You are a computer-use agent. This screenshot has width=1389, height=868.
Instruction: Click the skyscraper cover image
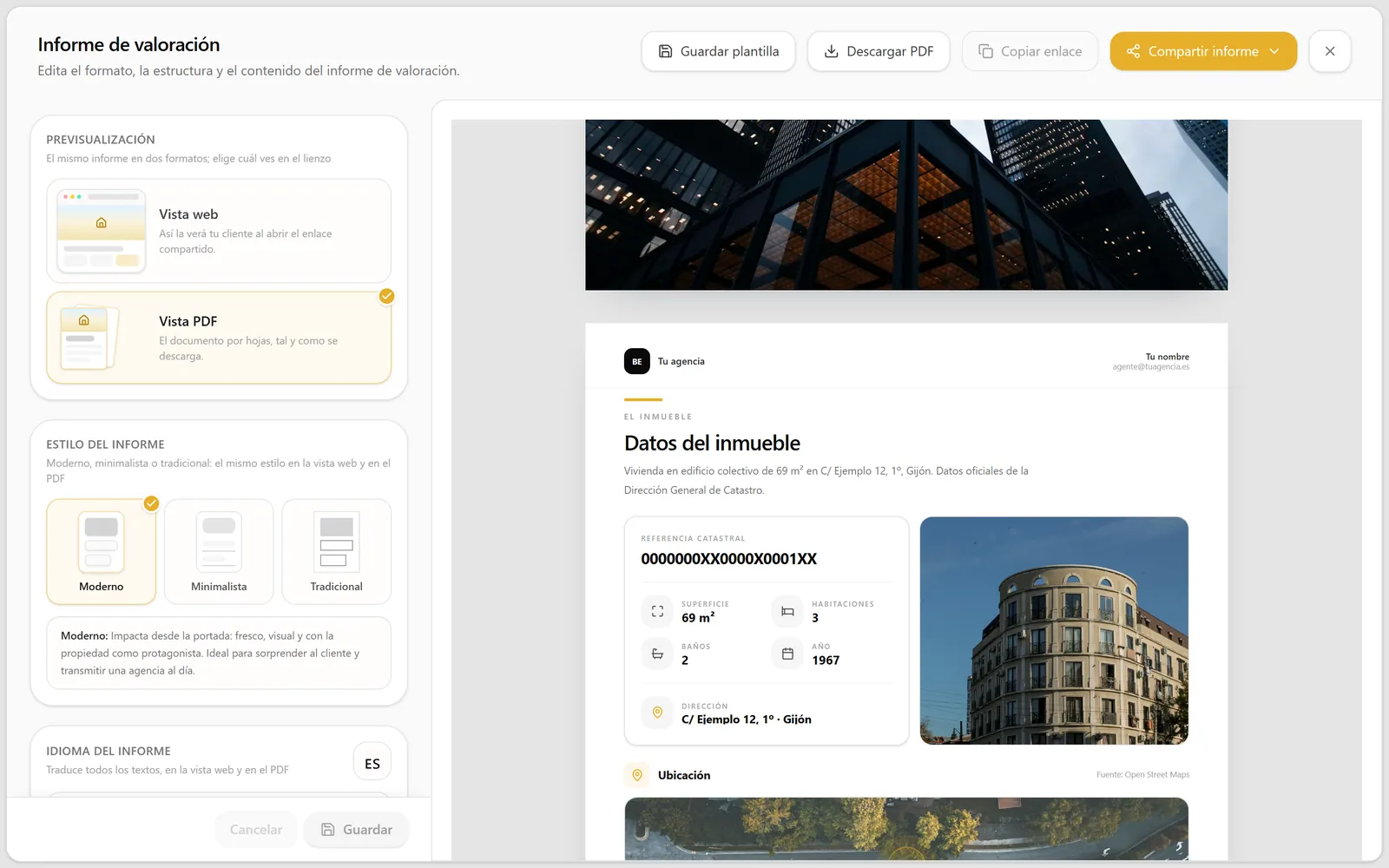(x=906, y=205)
